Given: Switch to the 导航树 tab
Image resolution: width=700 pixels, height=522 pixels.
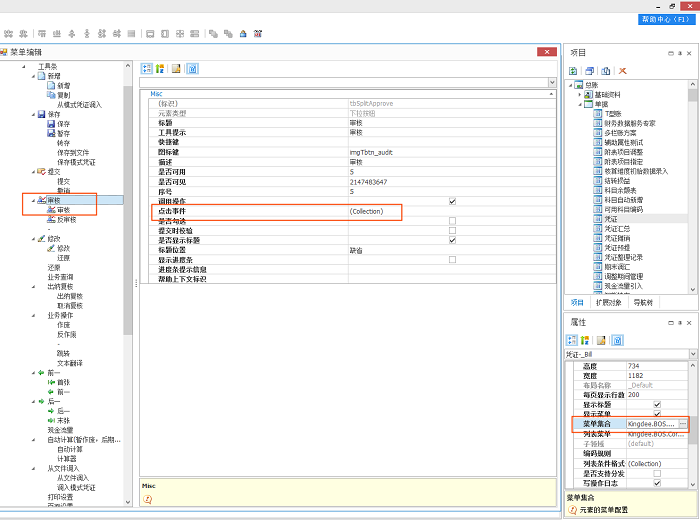Looking at the screenshot, I should [x=645, y=301].
